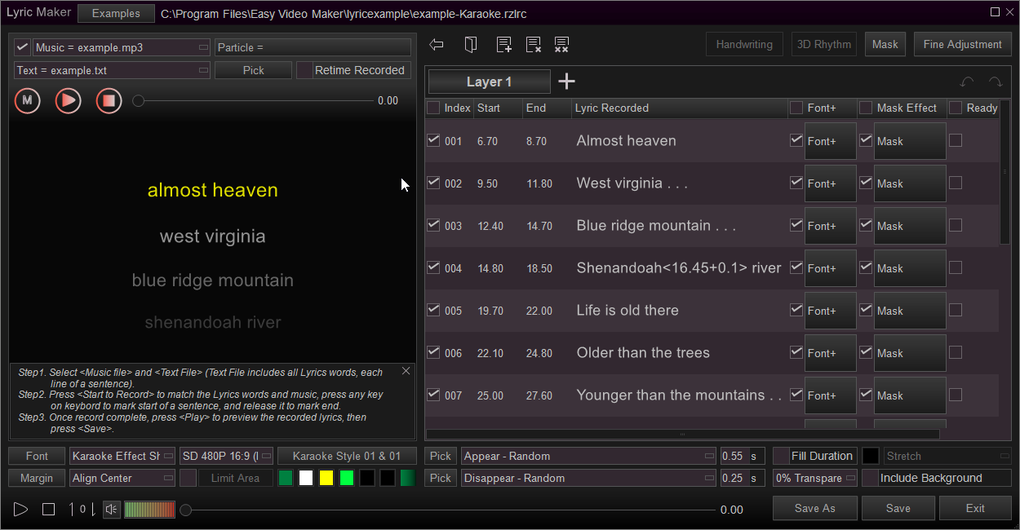Open Karaoke Effect dropdown
The image size is (1020, 530).
pos(122,456)
